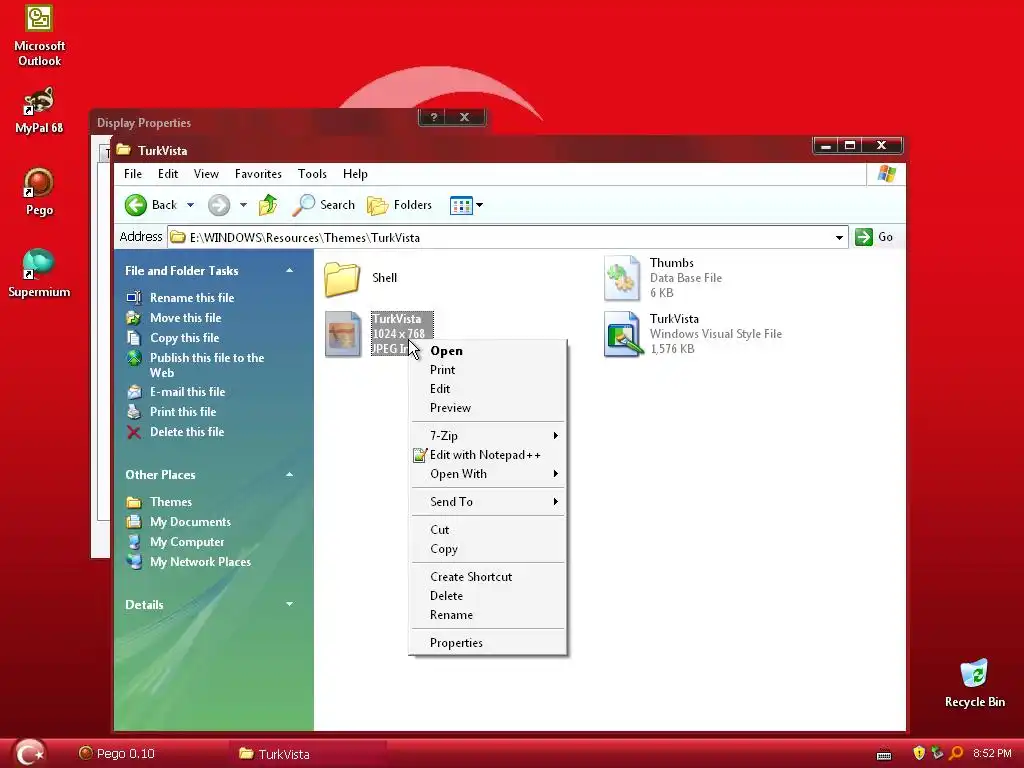
Task: Open the Help menu
Action: point(355,174)
